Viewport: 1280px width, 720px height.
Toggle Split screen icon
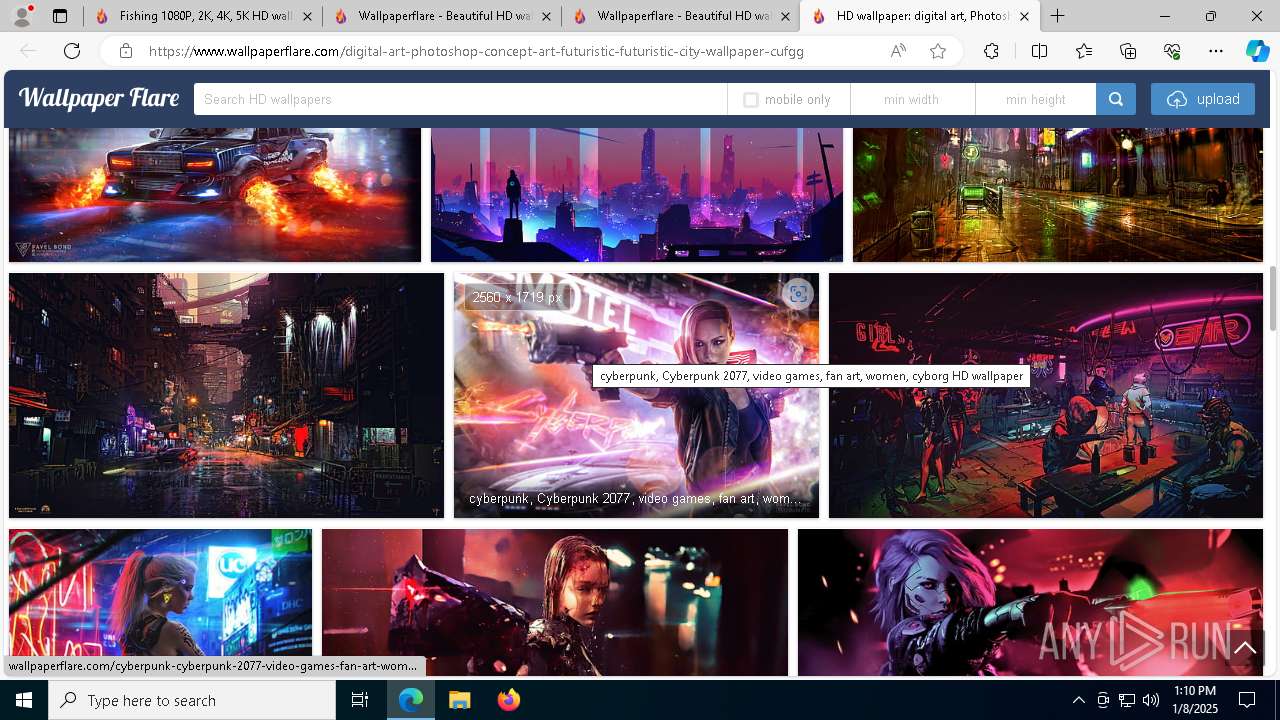pos(1039,51)
